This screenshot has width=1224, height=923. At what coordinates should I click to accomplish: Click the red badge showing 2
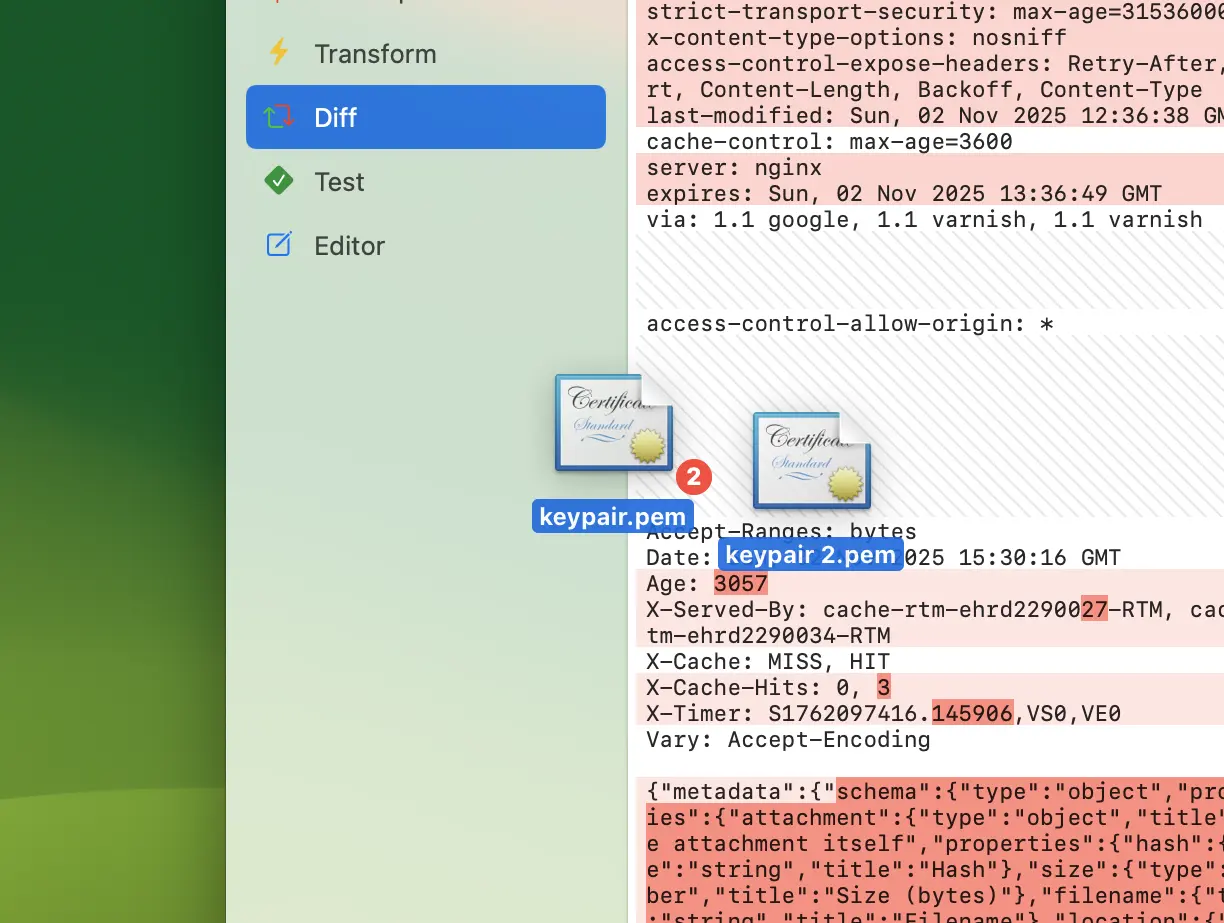(693, 477)
